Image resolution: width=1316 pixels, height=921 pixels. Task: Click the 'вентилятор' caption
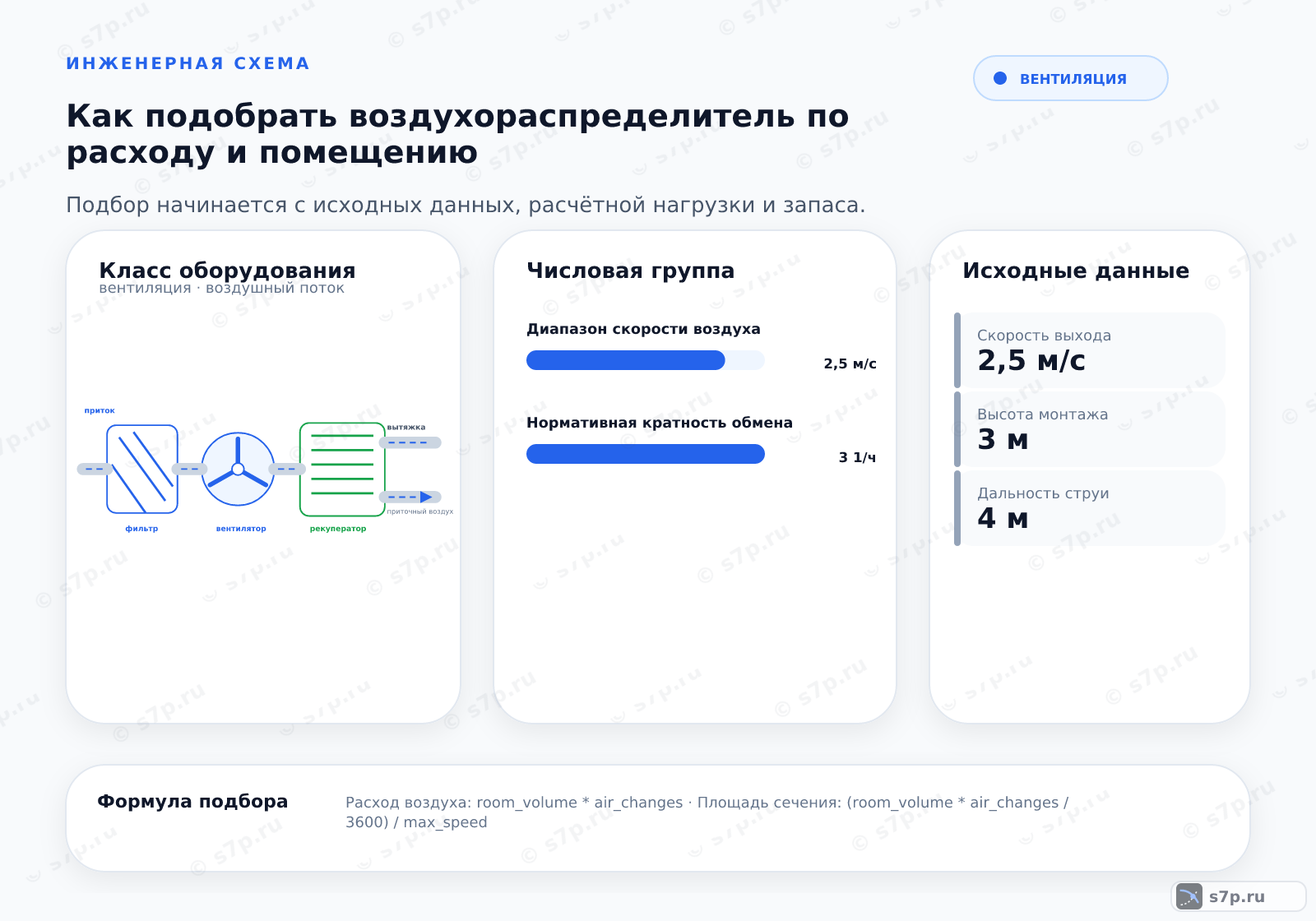[241, 529]
